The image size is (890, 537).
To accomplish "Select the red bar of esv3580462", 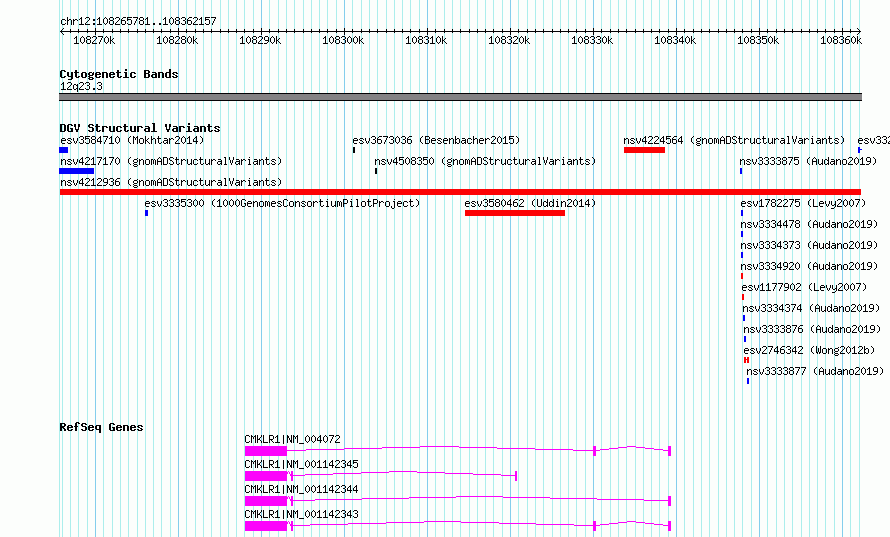I will click(x=515, y=213).
